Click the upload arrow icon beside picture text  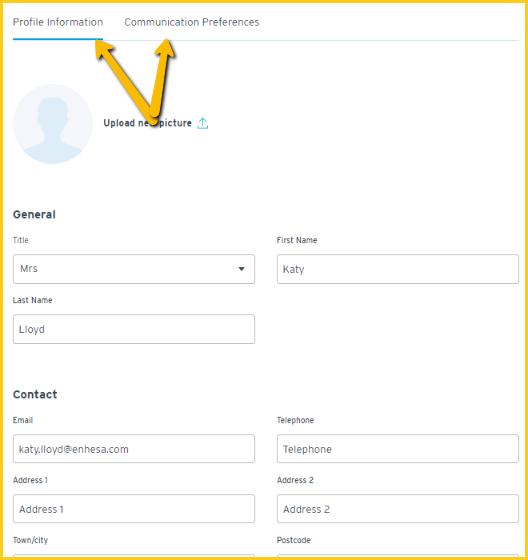click(203, 123)
